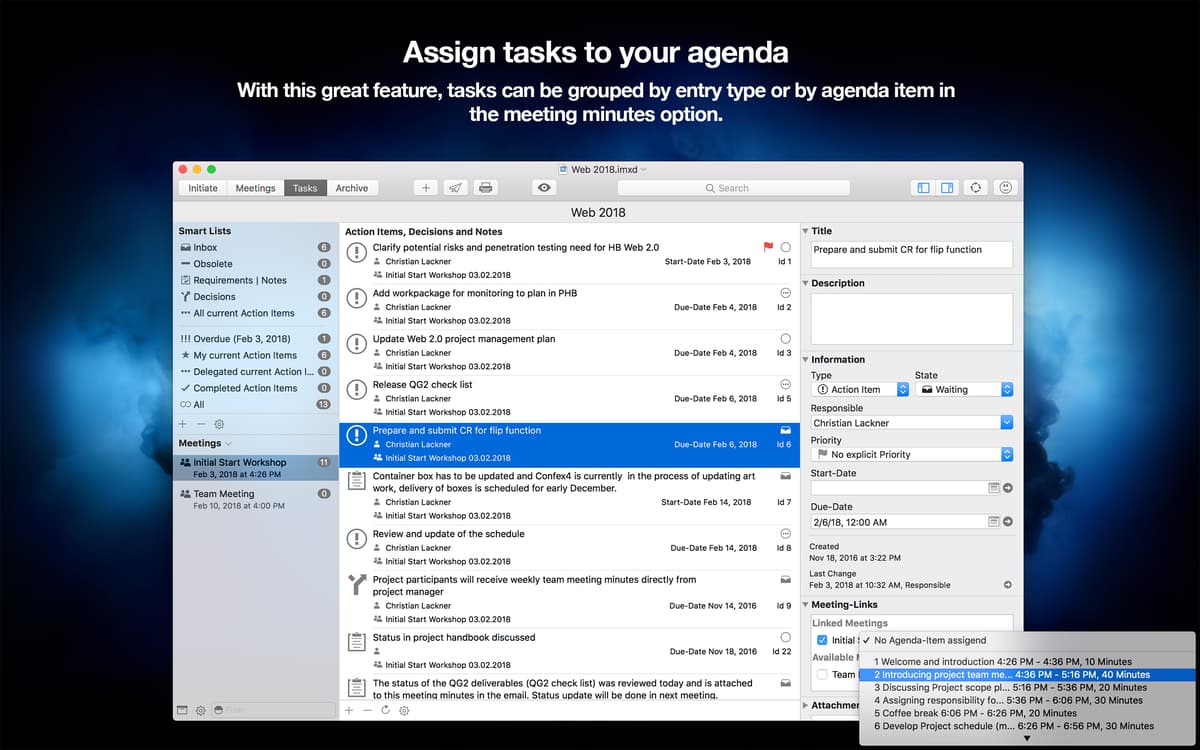This screenshot has width=1200, height=750.
Task: Collapse the Meeting-Links section triangle
Action: coord(806,605)
